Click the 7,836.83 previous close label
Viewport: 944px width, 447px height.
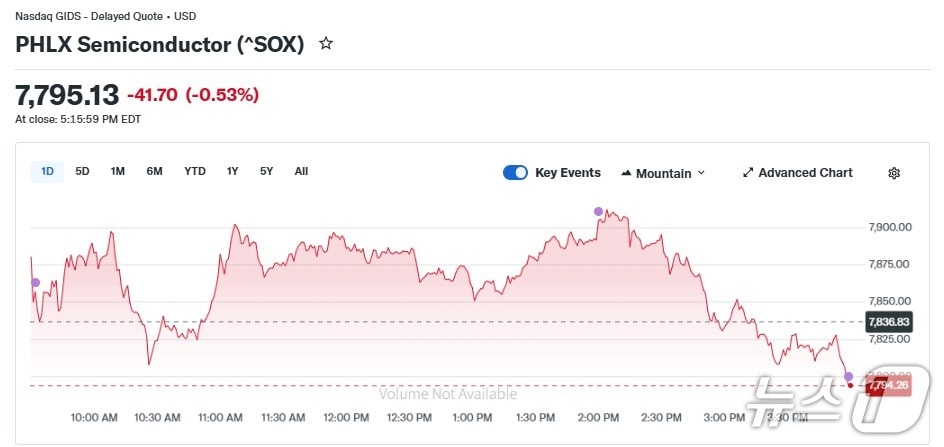[x=888, y=322]
